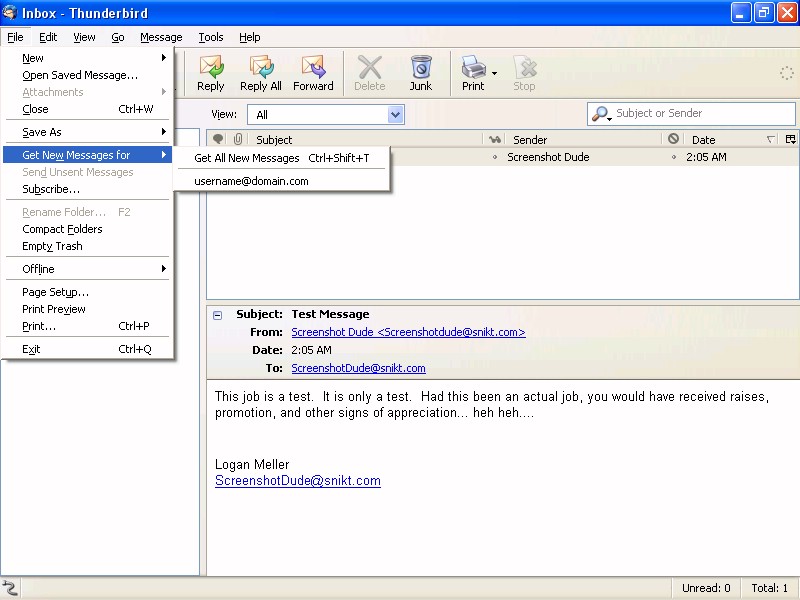Select Compact Folders menu item

tap(88, 229)
